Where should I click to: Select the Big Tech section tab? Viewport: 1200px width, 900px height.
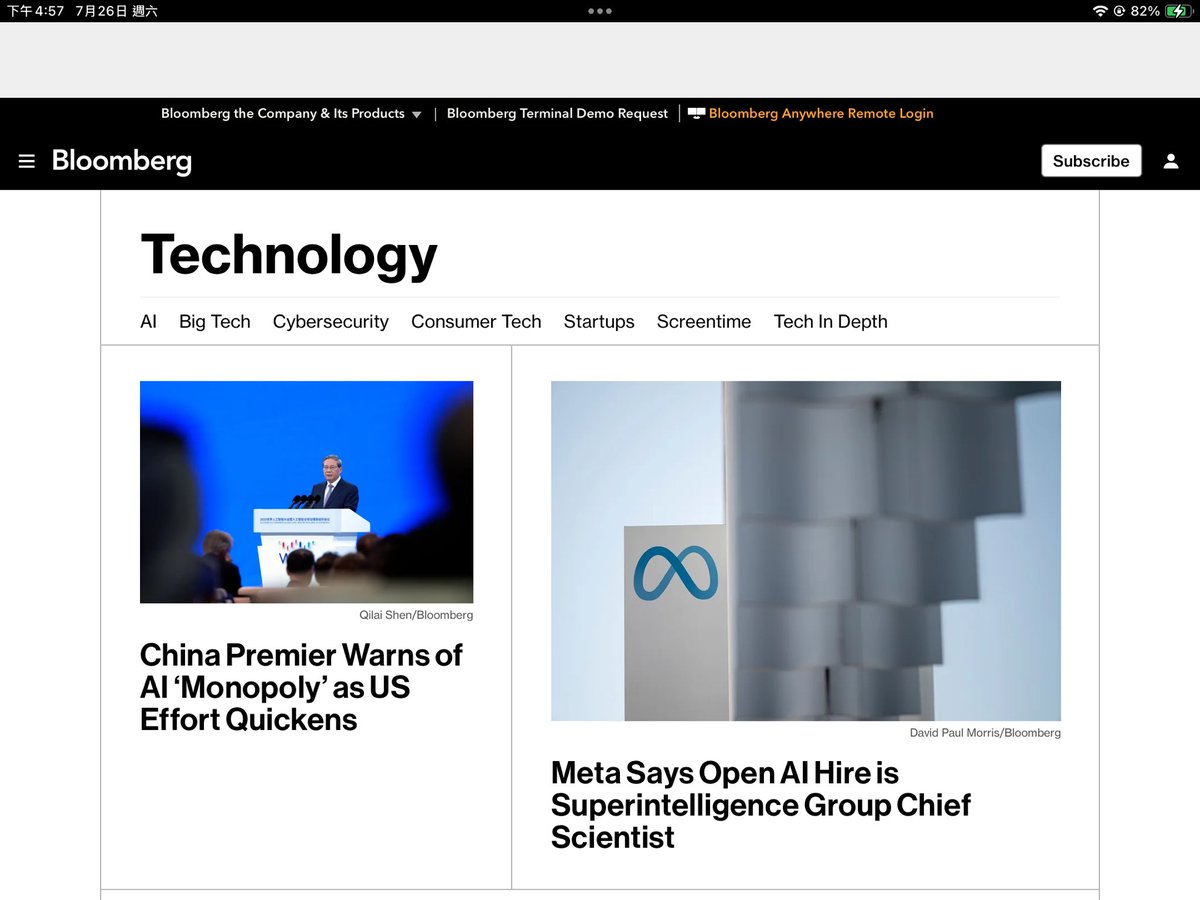[215, 322]
